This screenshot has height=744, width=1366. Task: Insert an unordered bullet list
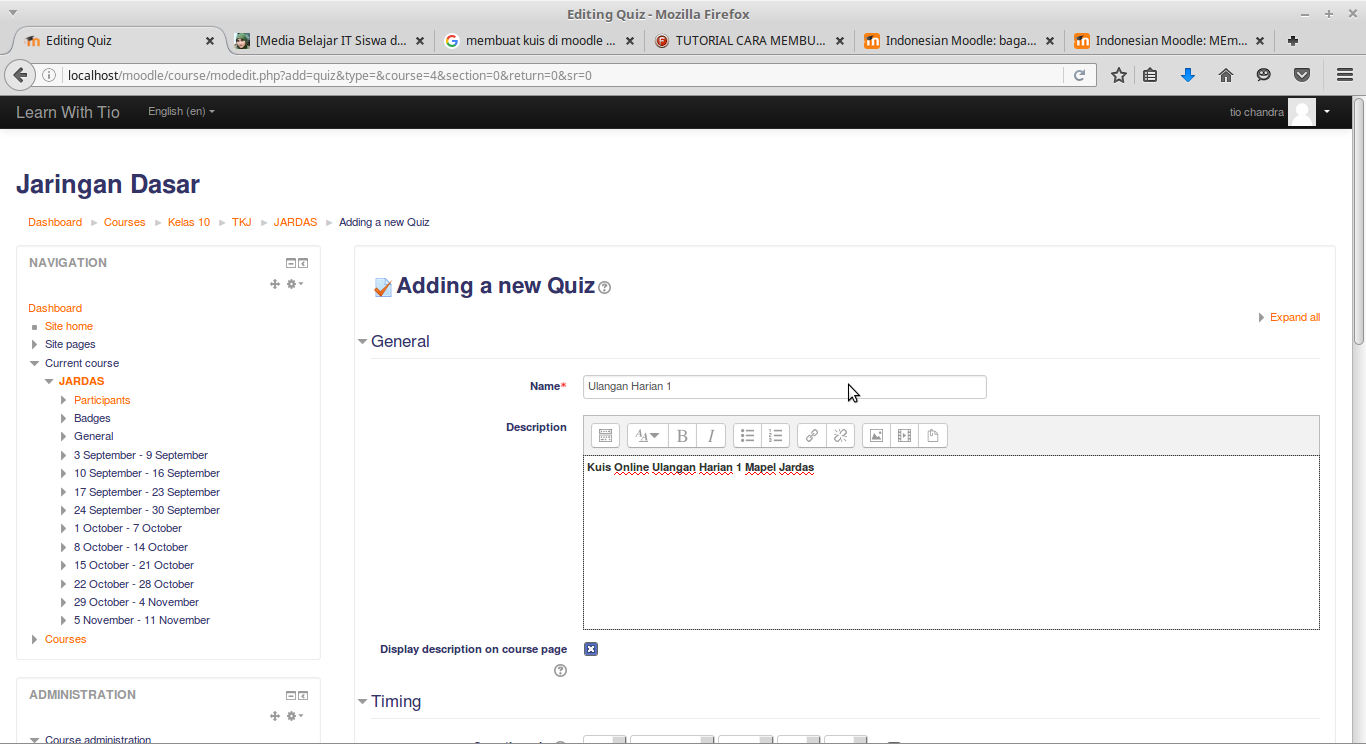(x=747, y=435)
